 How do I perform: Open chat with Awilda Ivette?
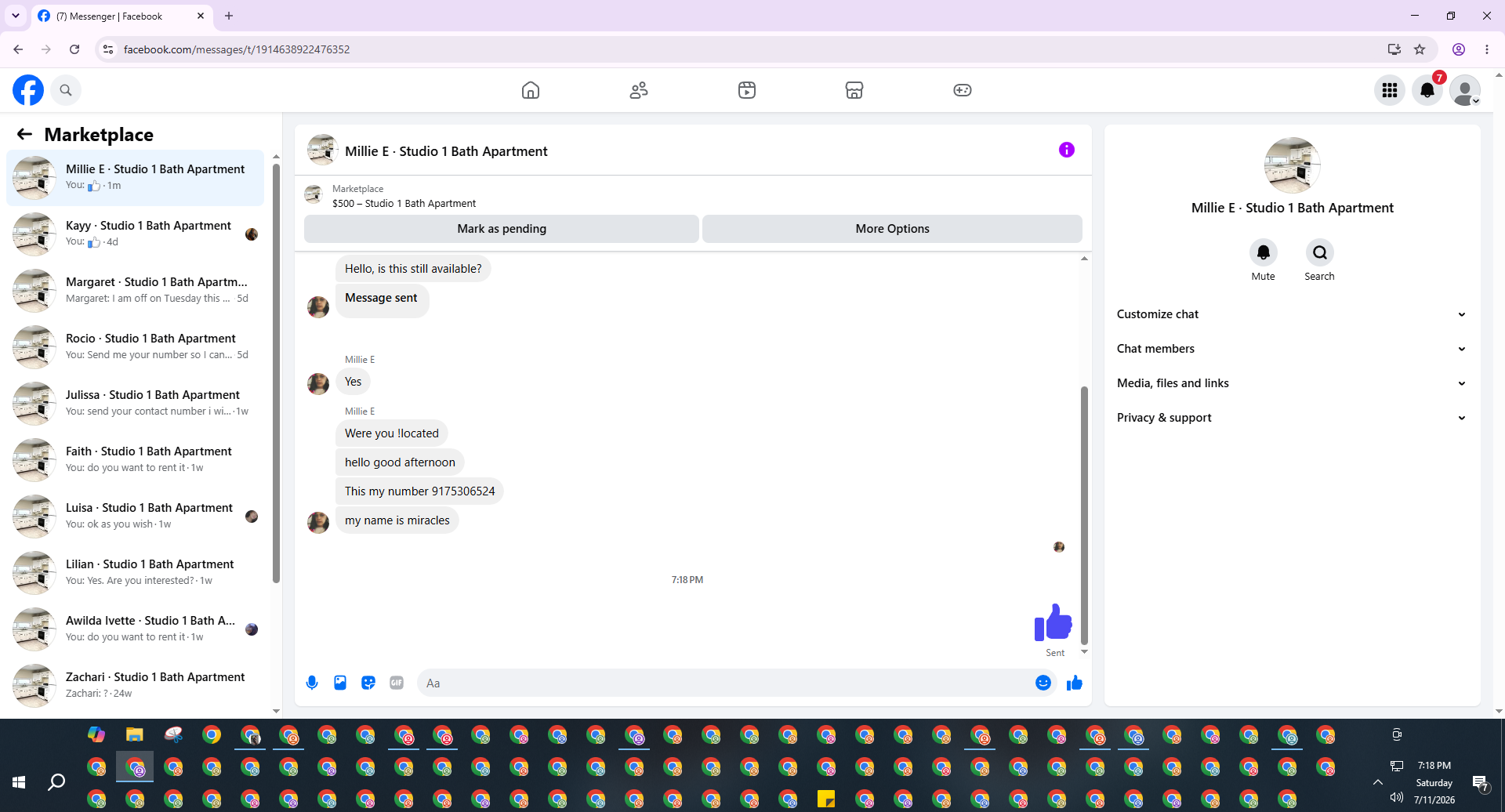[x=135, y=629]
